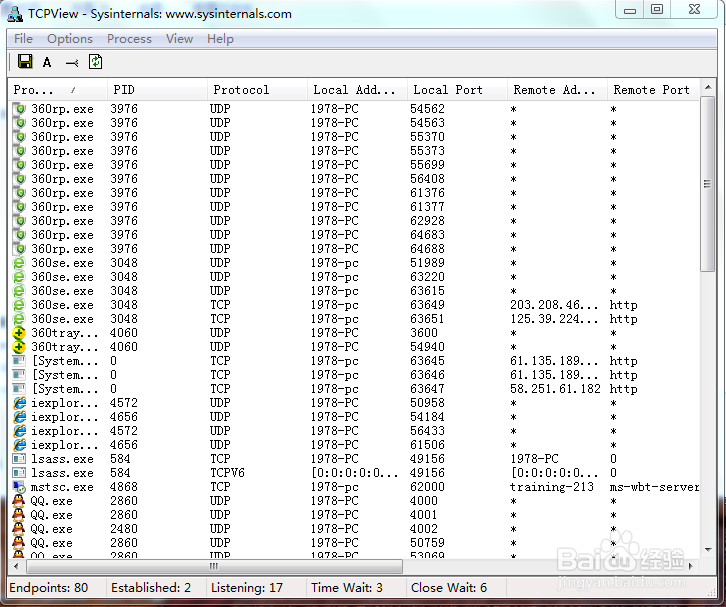This screenshot has height=607, width=726.
Task: Select 360se.exe icon on port 51989 row
Action: pyautogui.click(x=19, y=263)
